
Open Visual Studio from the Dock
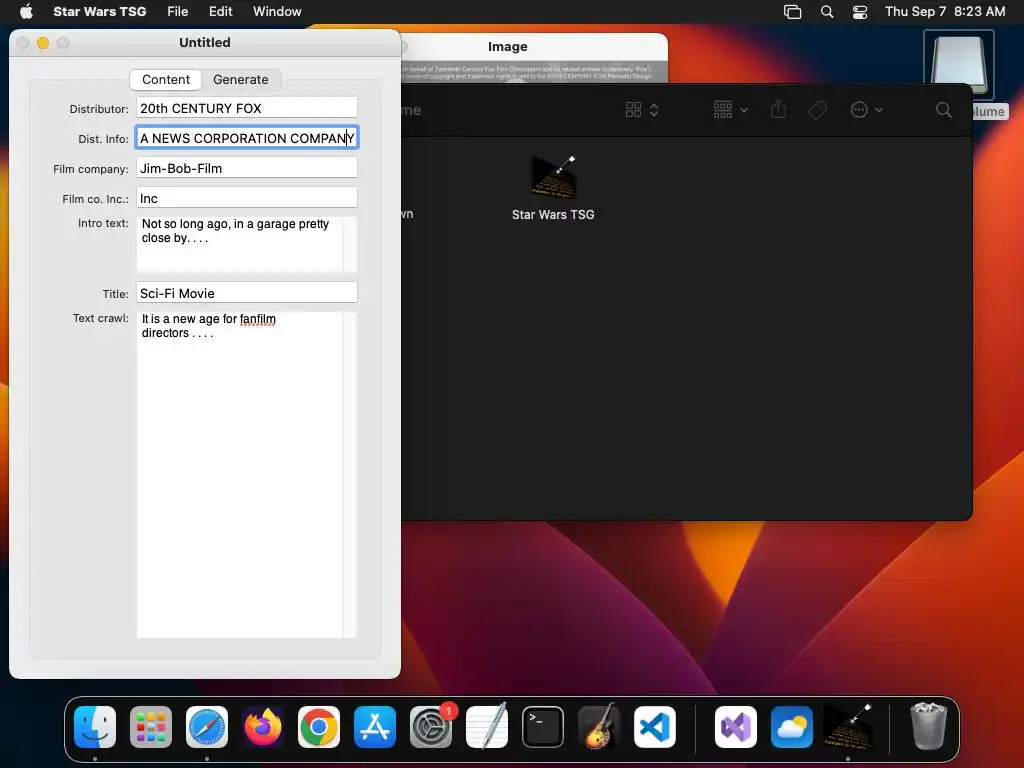pyautogui.click(x=736, y=727)
